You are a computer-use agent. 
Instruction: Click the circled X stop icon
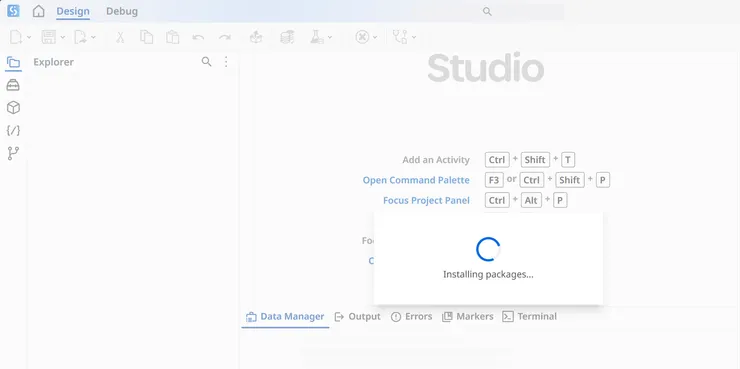pos(362,37)
